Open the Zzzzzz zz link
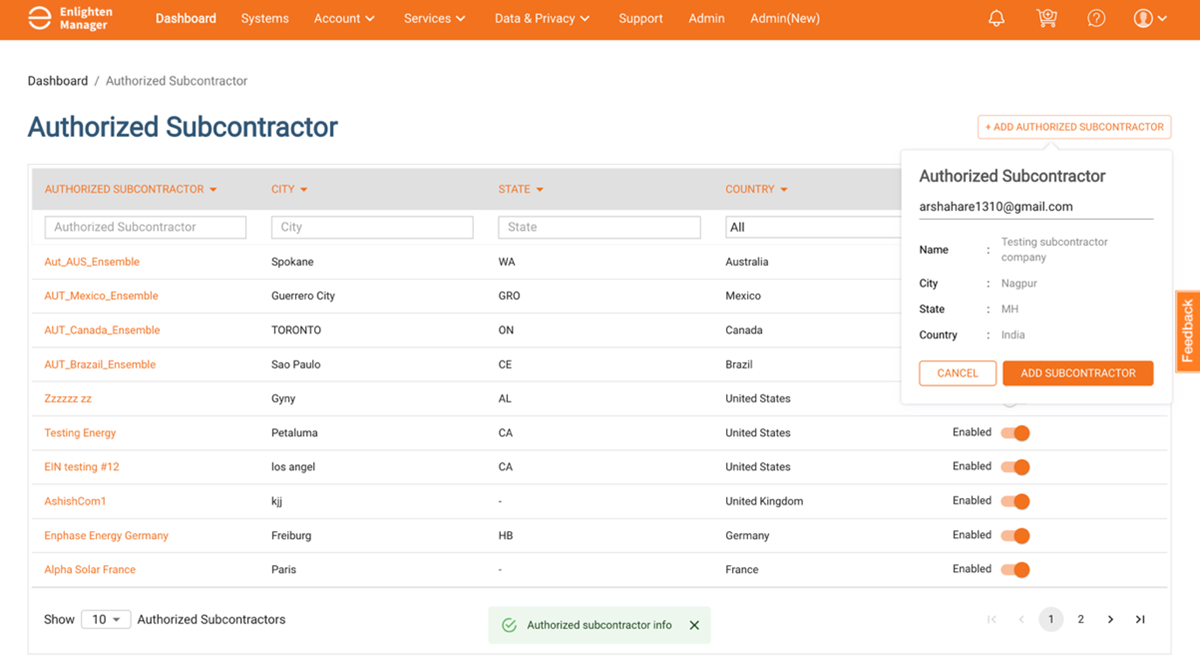Screen dimensions: 1200x663 coord(68,399)
